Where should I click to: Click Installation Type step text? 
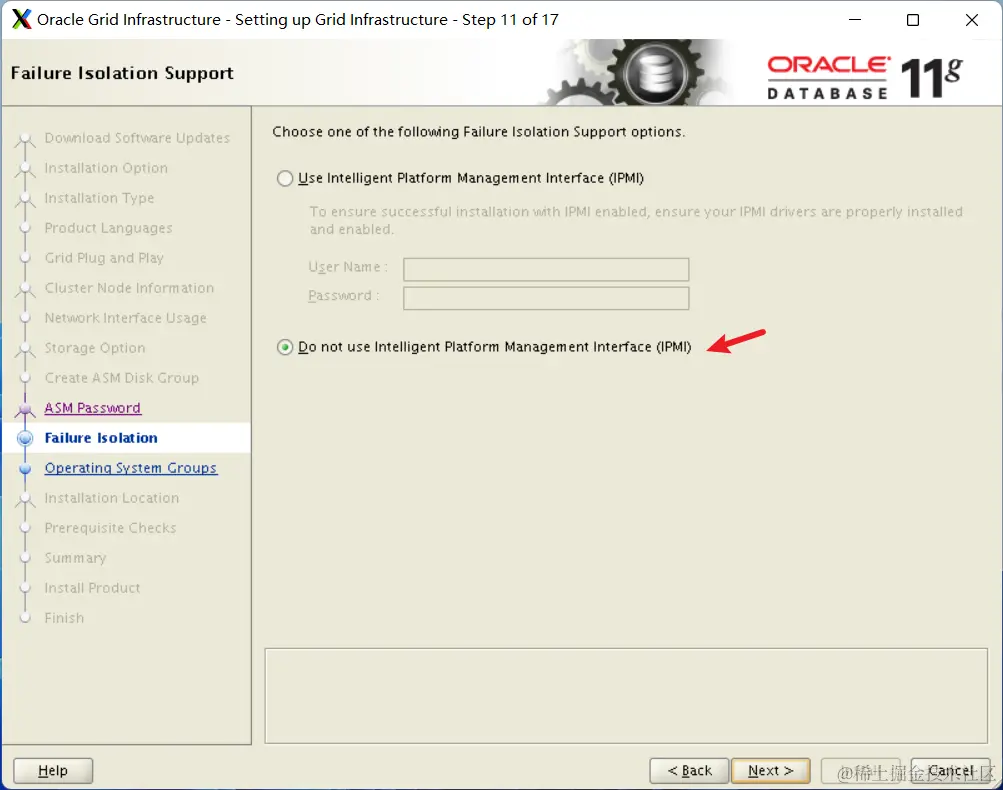point(99,198)
